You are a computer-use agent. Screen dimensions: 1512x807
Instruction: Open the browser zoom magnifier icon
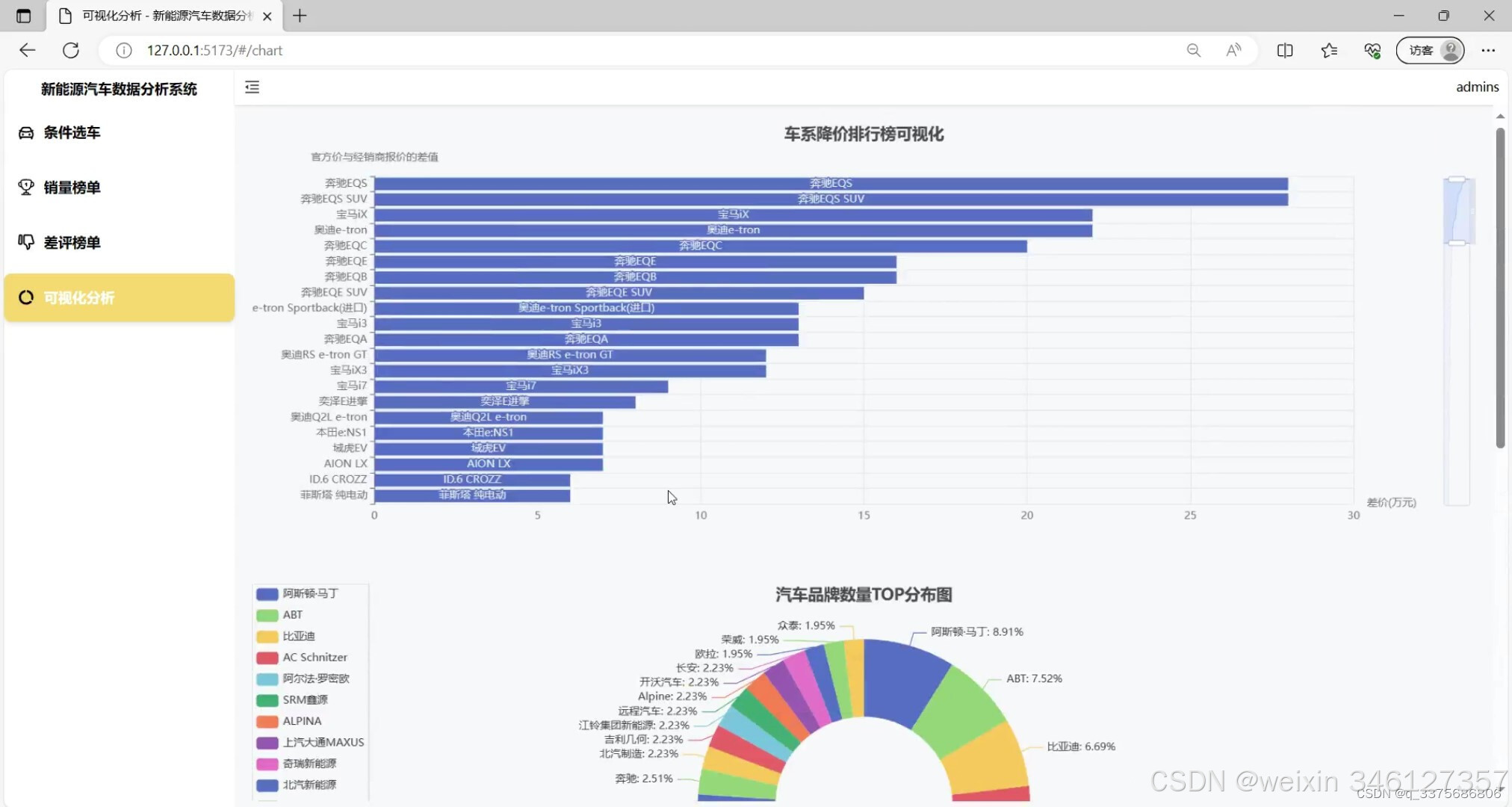(x=1194, y=50)
